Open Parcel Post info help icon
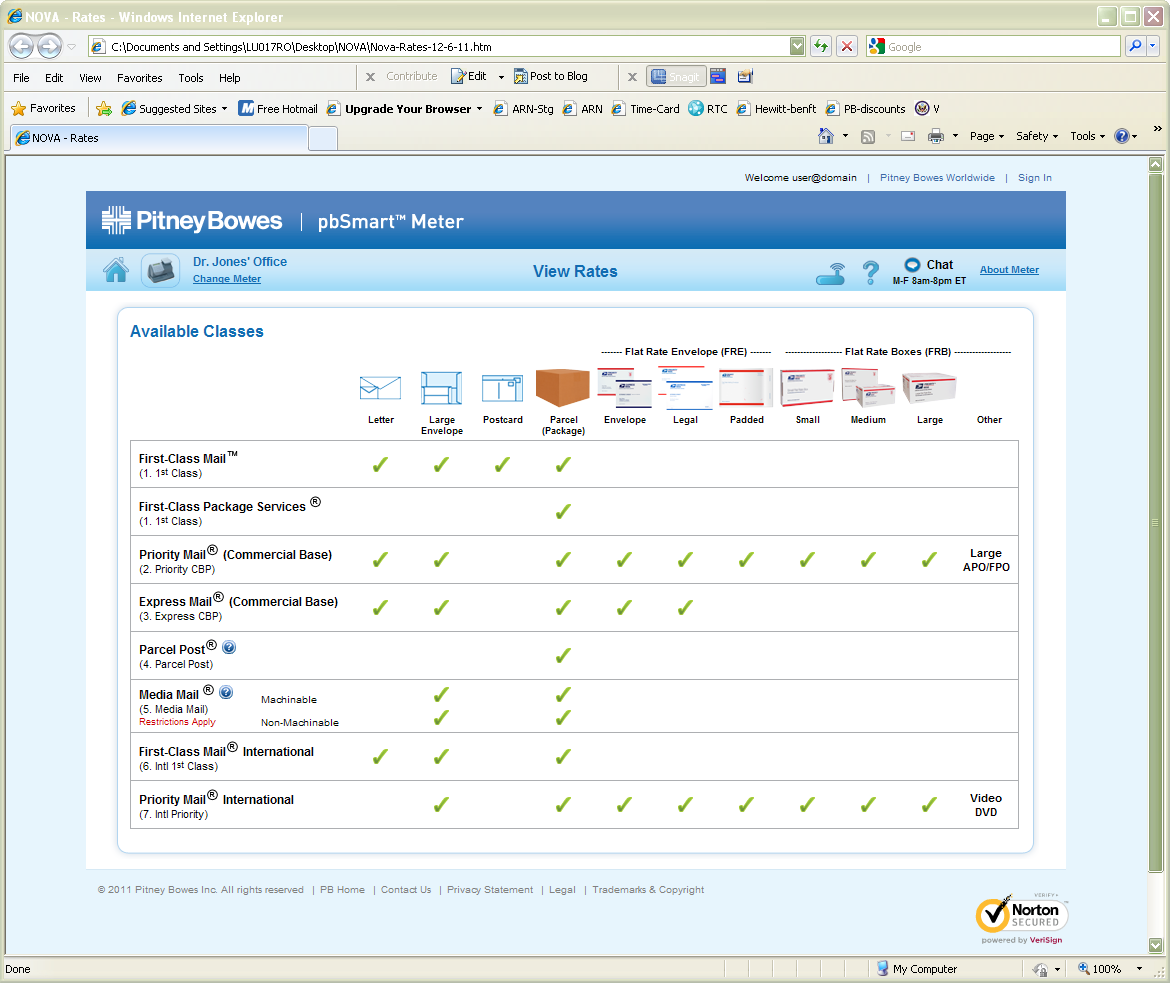The height and width of the screenshot is (983, 1170). pyautogui.click(x=229, y=647)
